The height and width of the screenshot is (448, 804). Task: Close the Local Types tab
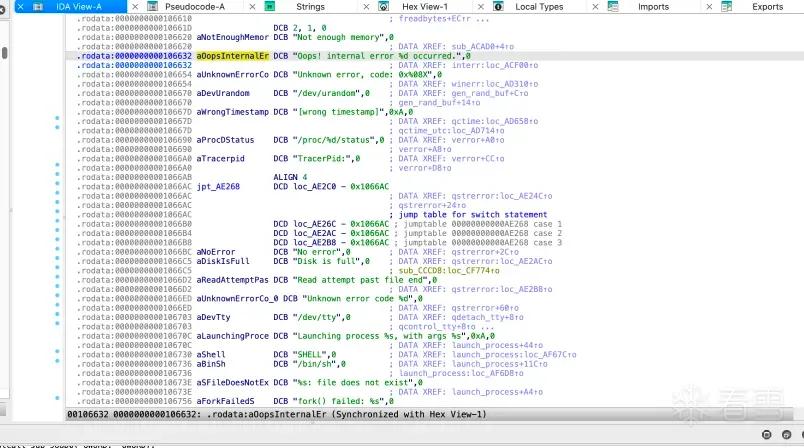click(x=480, y=7)
